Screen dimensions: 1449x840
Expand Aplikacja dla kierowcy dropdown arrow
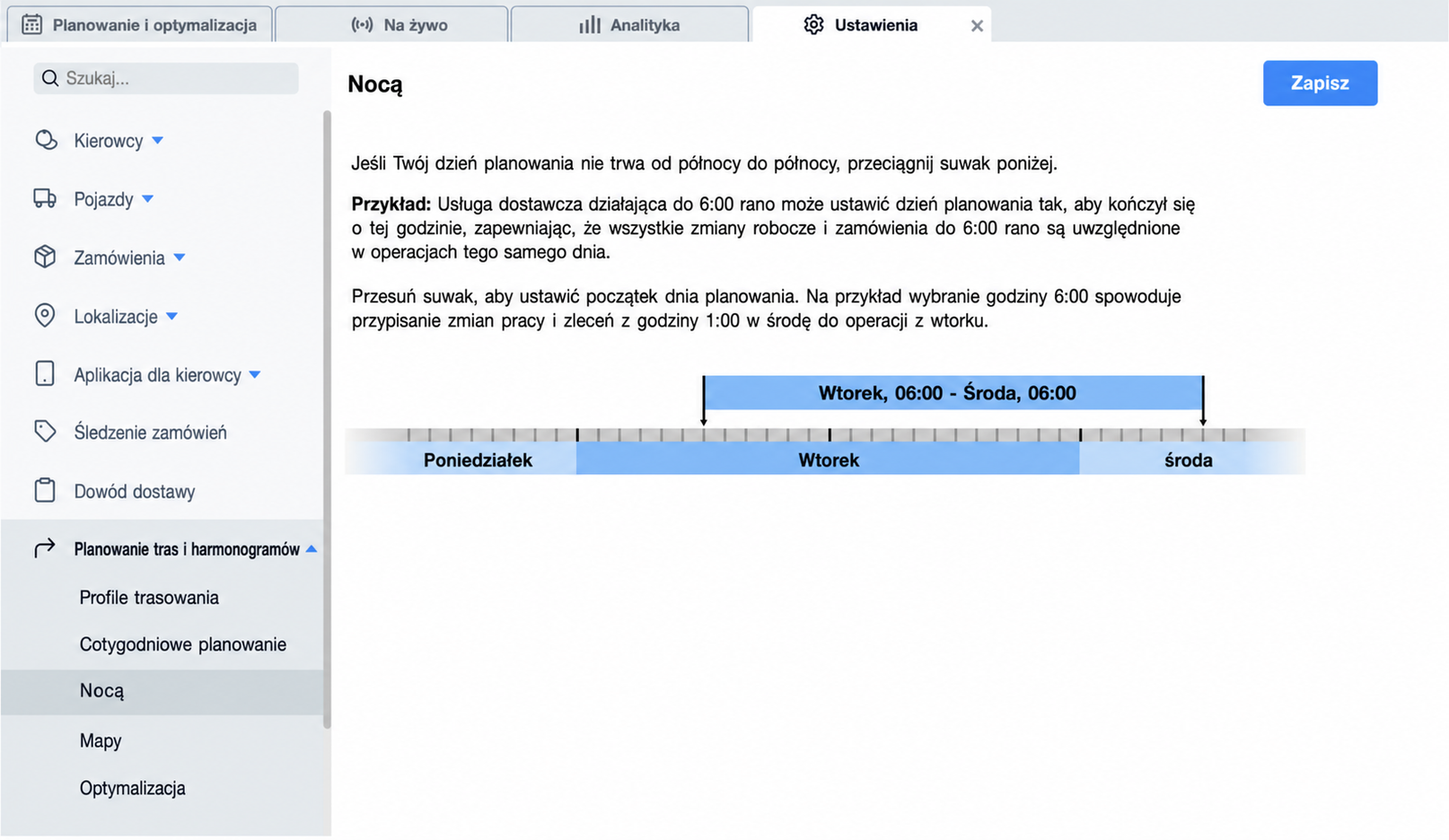pos(255,374)
